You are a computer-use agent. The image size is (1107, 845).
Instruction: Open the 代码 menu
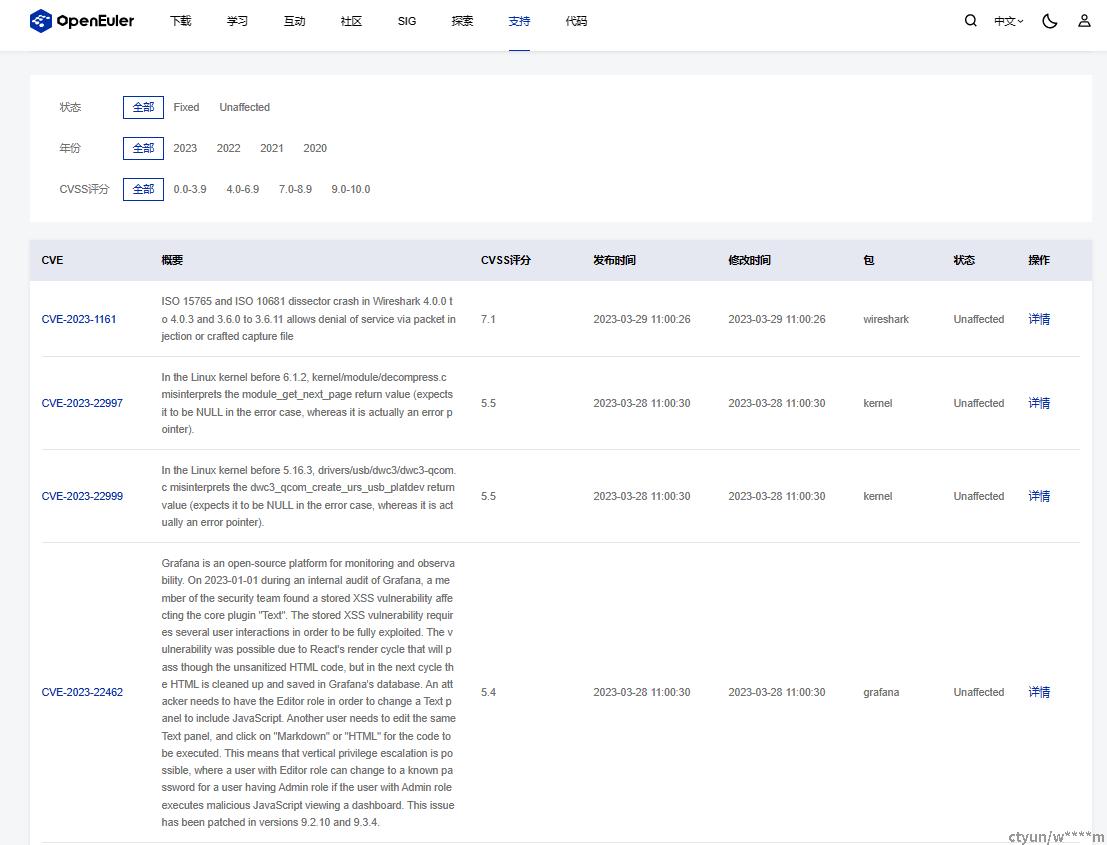tap(576, 21)
